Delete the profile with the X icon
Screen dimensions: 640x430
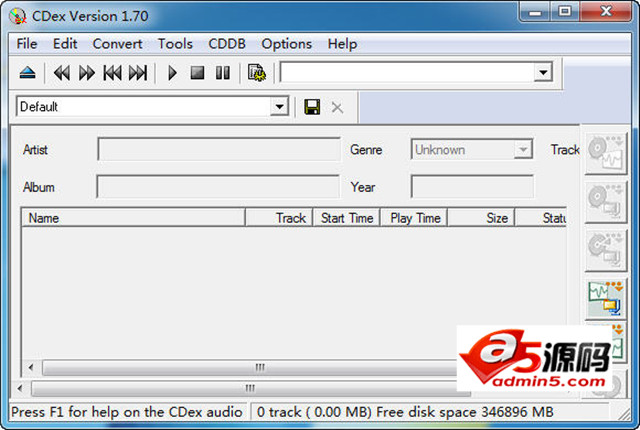coord(337,108)
